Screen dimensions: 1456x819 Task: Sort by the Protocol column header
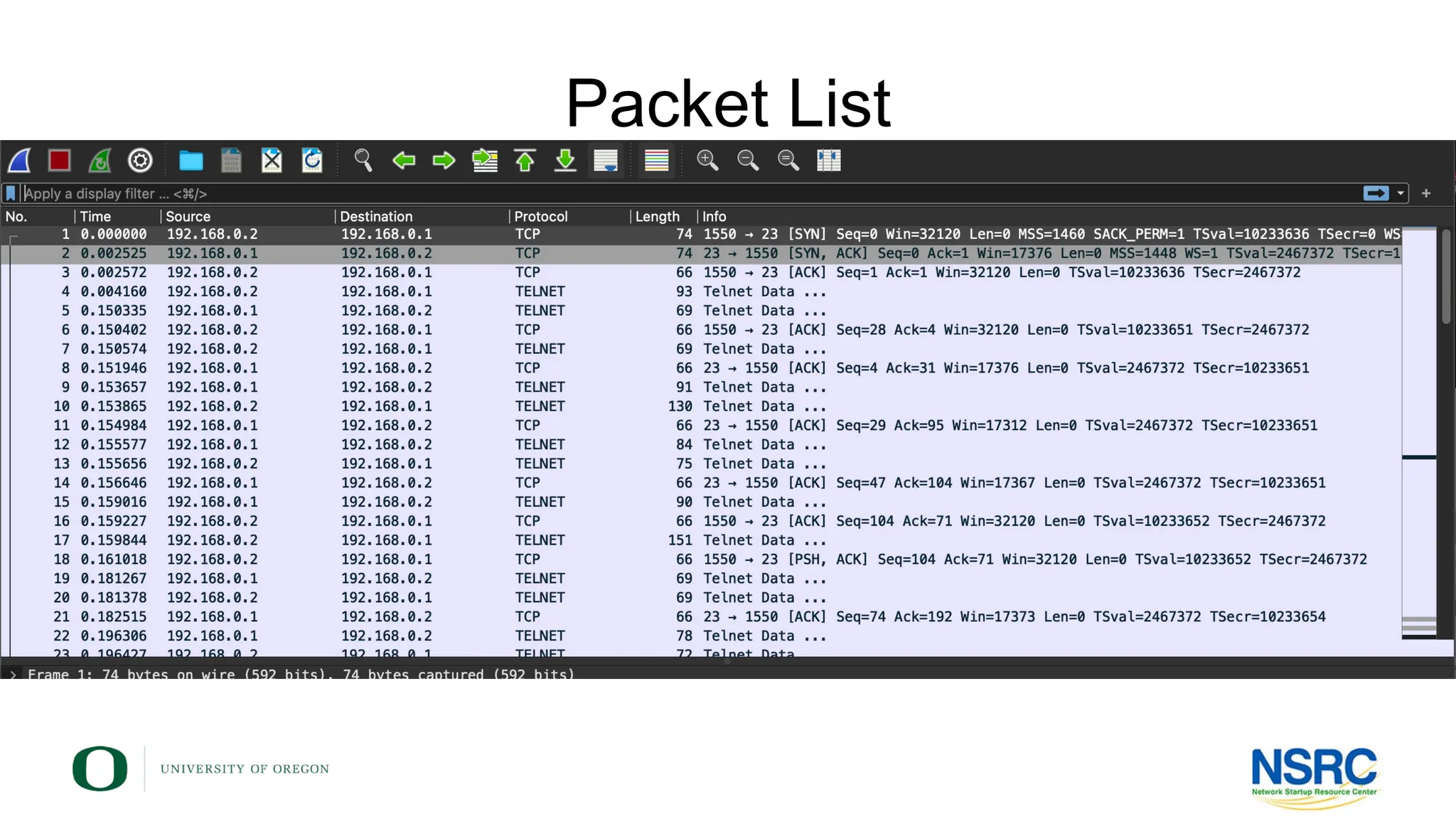click(569, 216)
